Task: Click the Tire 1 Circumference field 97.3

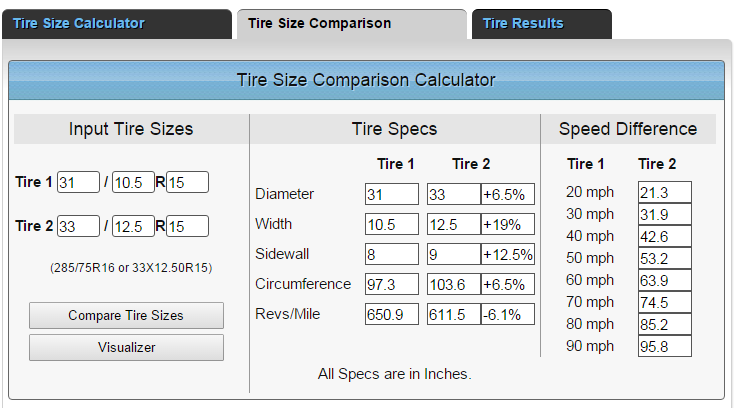Action: (x=391, y=284)
